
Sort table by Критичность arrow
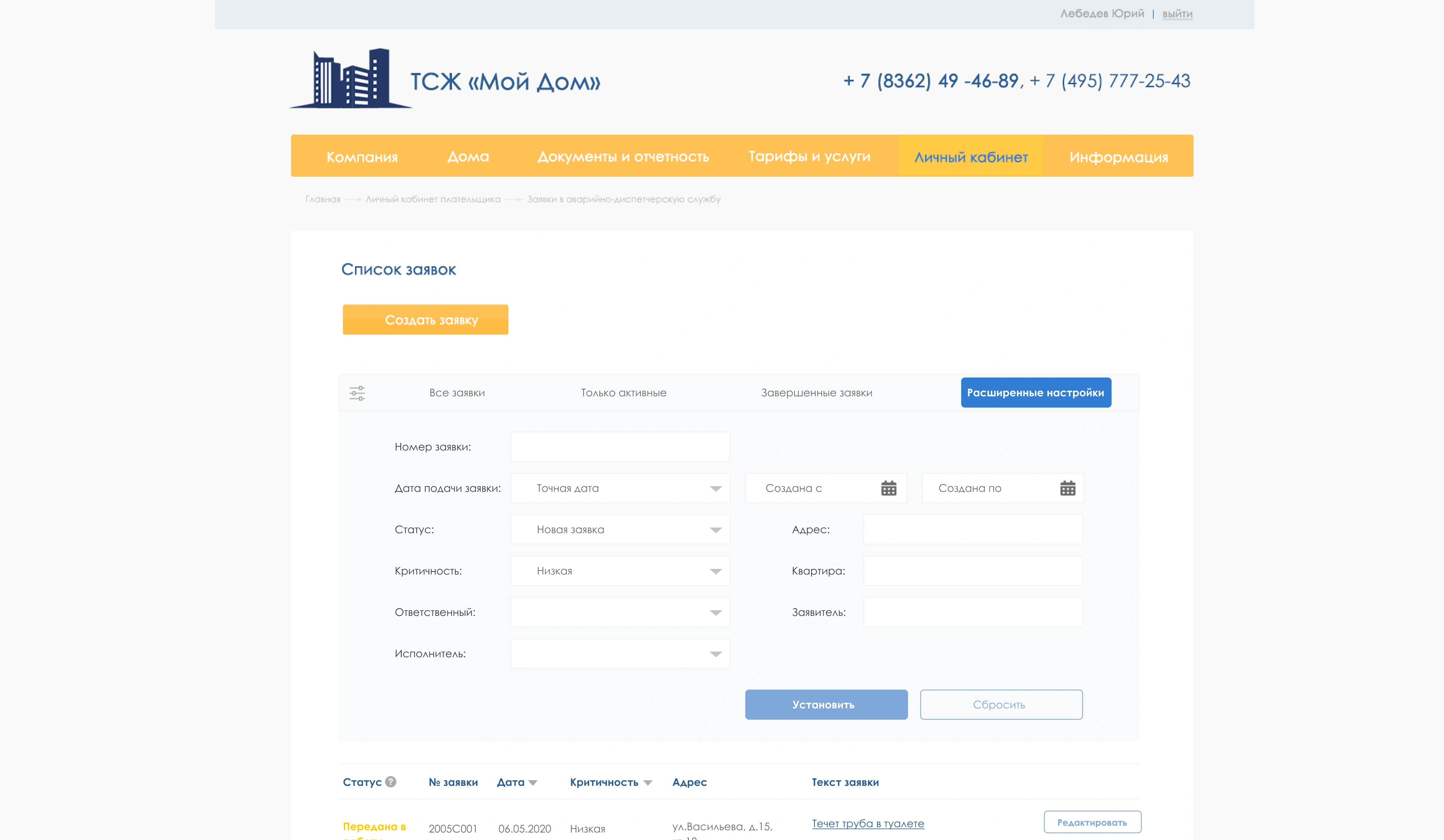(648, 783)
